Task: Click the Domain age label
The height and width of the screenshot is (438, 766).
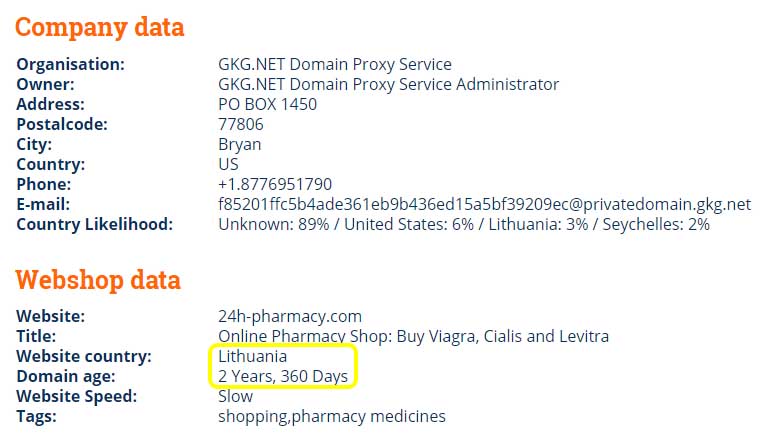Action: [65, 376]
